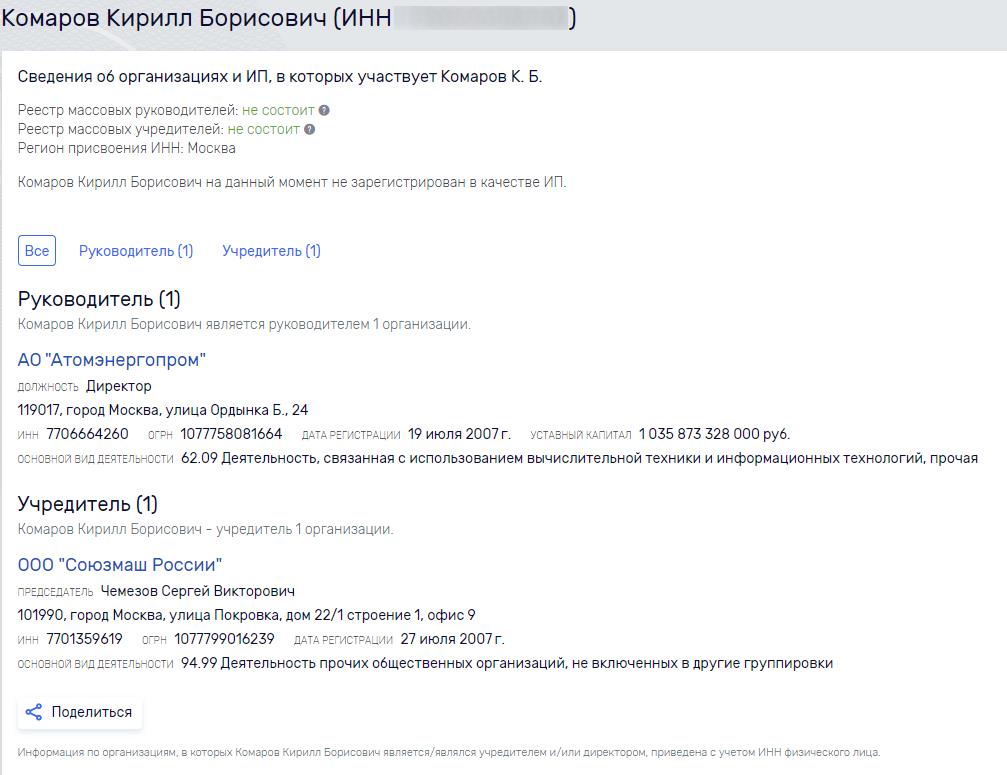The height and width of the screenshot is (775, 1007).
Task: Click the activity code 94.99 description
Action: [x=507, y=663]
